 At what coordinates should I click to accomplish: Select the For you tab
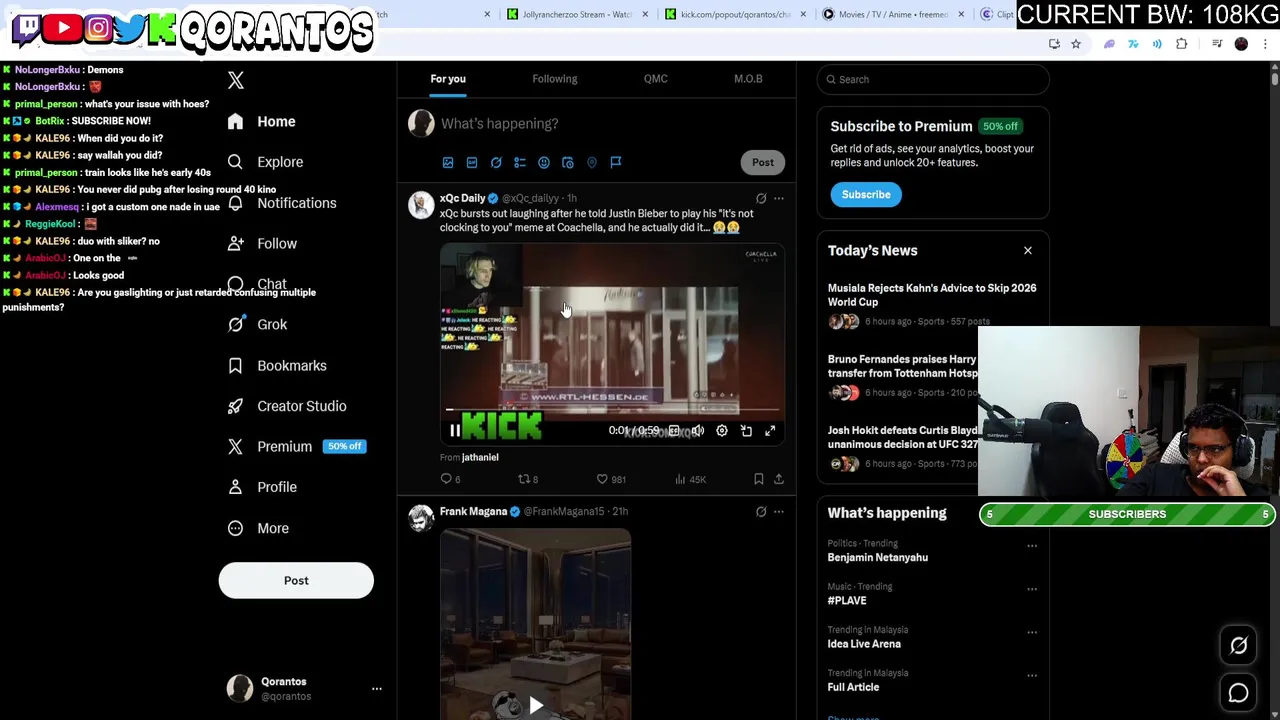448,79
